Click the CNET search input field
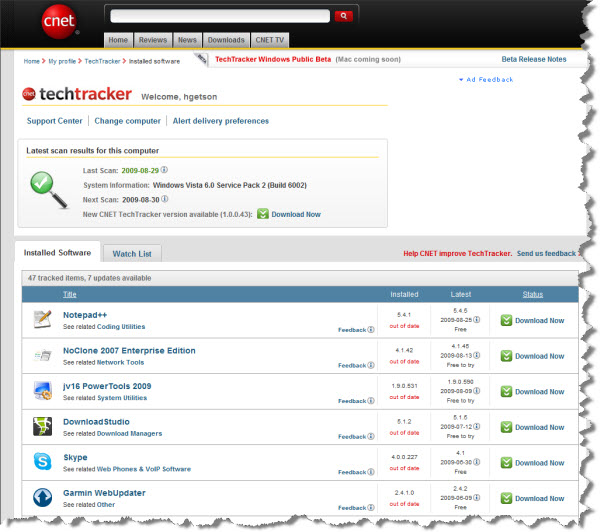The height and width of the screenshot is (532, 600). (220, 16)
